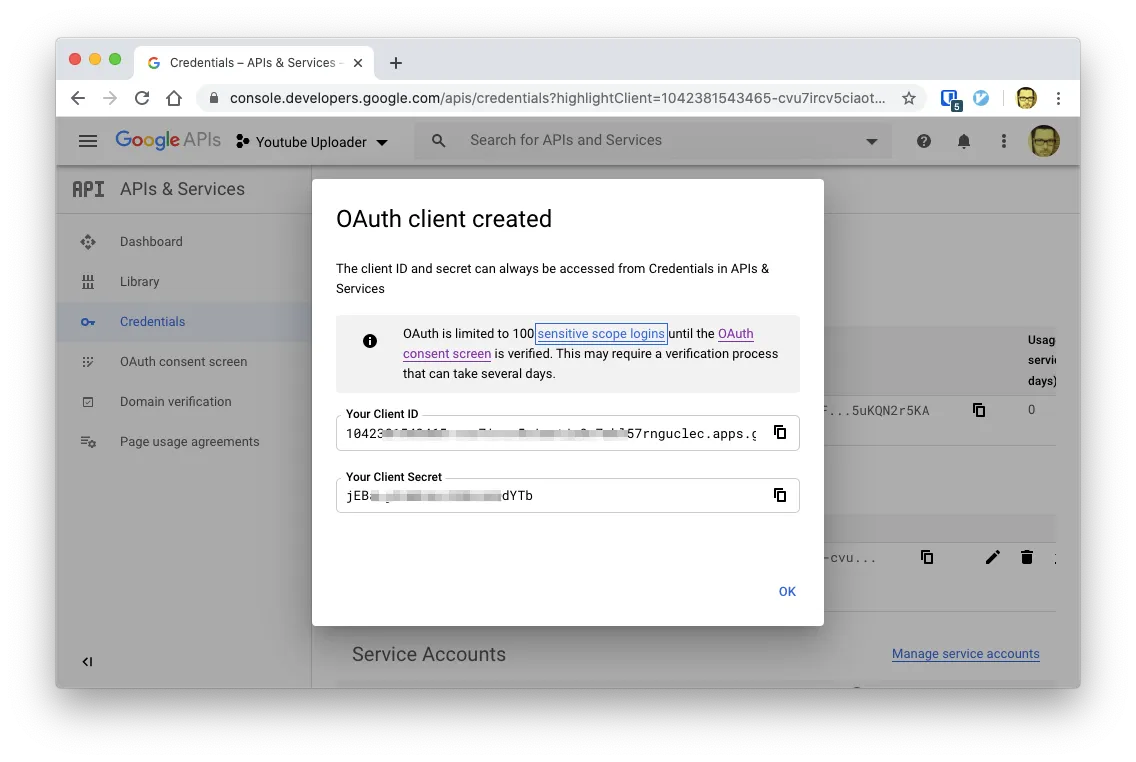Screen dimensions: 1136x762
Task: Collapse the sidebar with the bottom arrow
Action: (x=87, y=661)
